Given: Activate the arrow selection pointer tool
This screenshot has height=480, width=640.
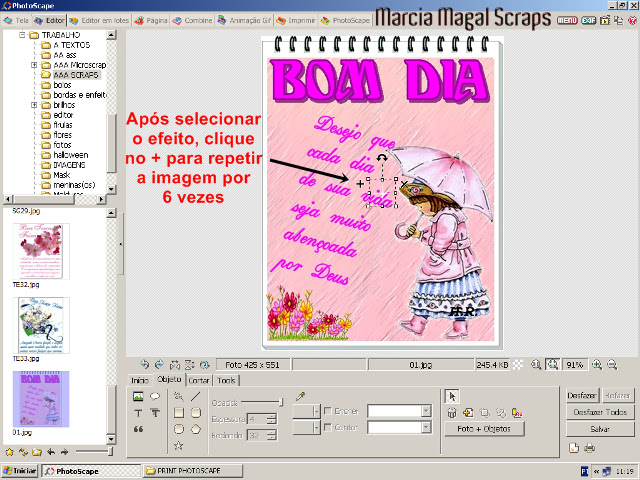Looking at the screenshot, I should point(452,396).
